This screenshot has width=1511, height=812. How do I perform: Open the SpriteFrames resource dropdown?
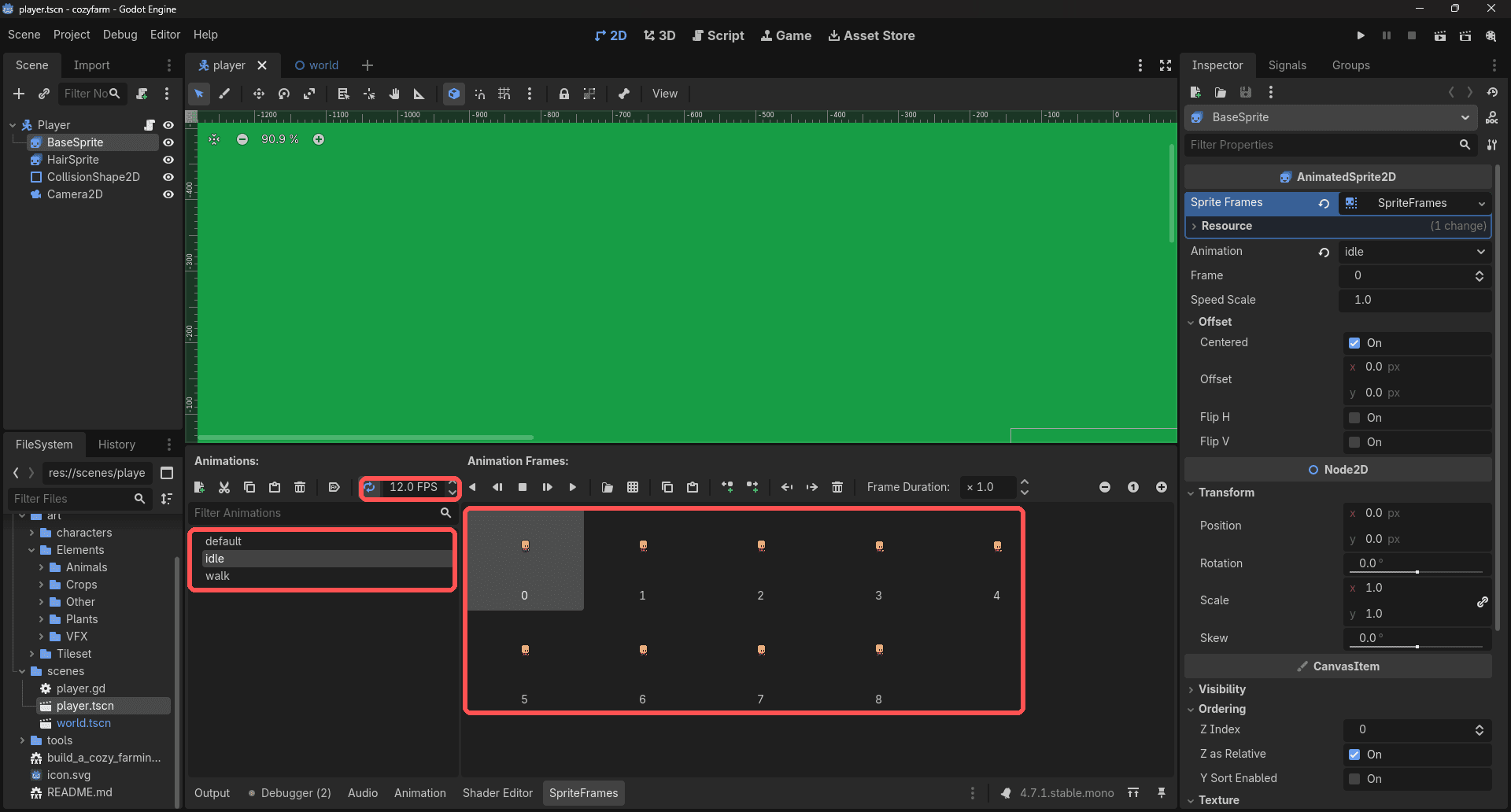click(1482, 203)
